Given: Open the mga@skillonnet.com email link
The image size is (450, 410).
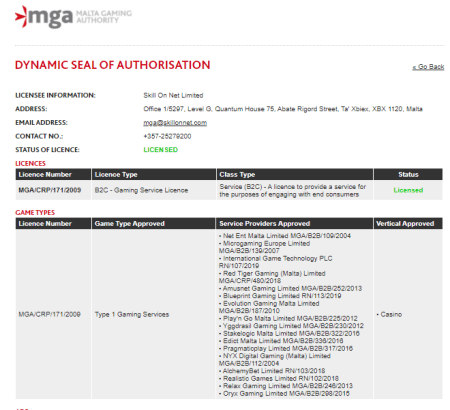Looking at the screenshot, I should point(175,123).
